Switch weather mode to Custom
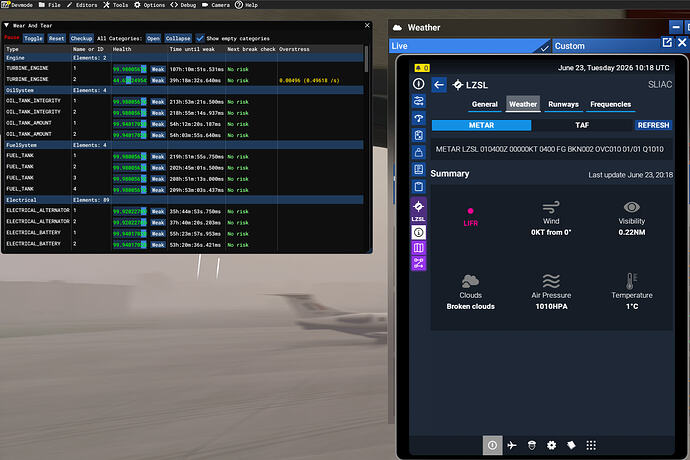The width and height of the screenshot is (690, 460). [607, 46]
